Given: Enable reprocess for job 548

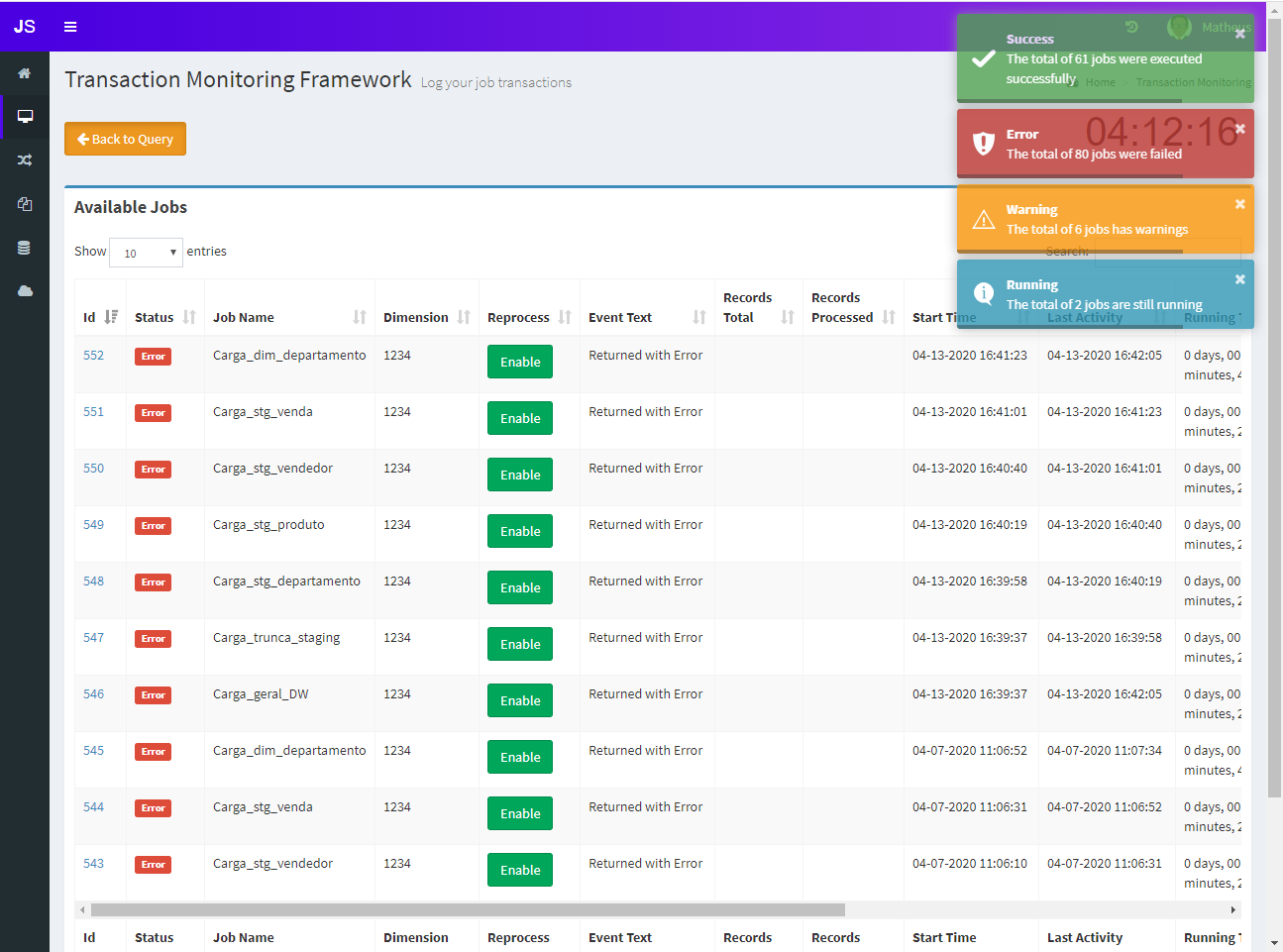Looking at the screenshot, I should click(520, 587).
